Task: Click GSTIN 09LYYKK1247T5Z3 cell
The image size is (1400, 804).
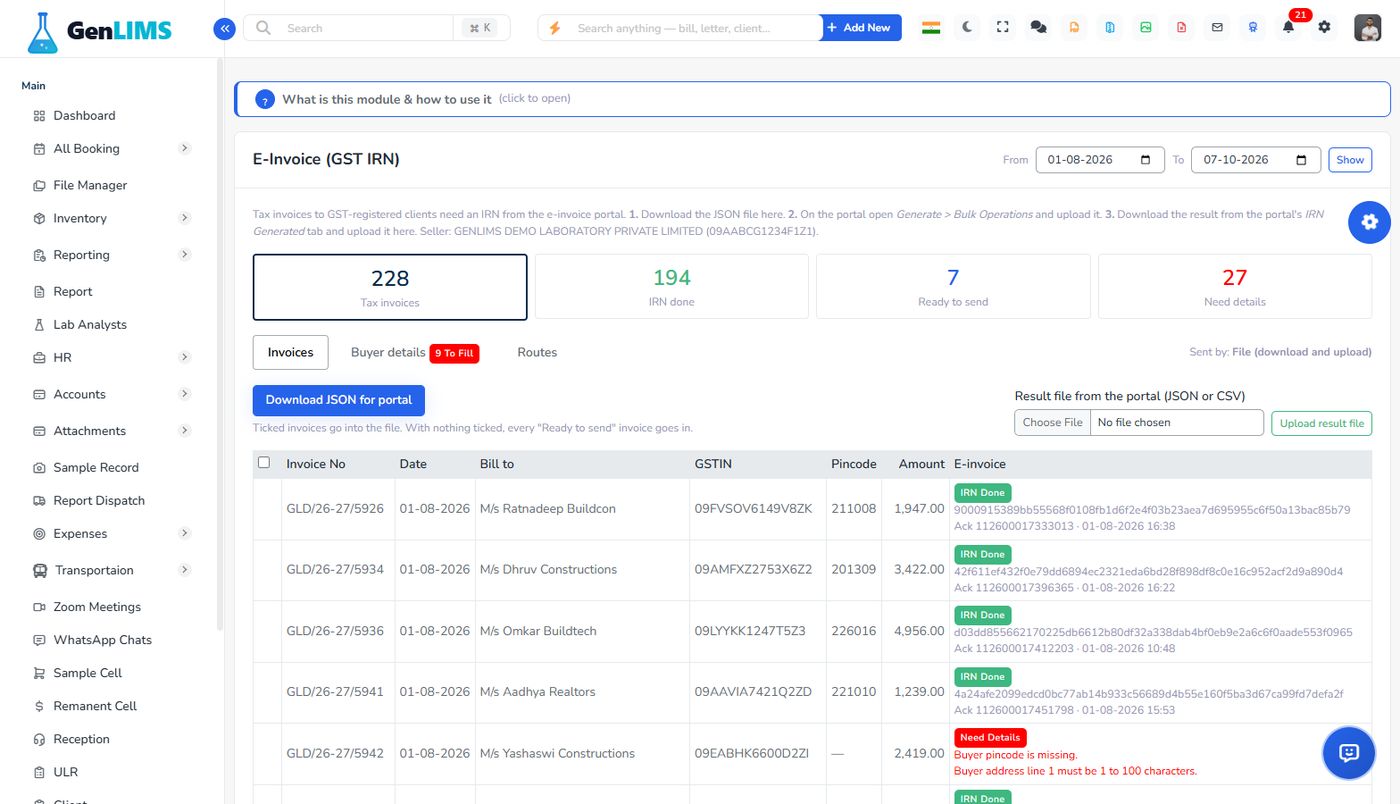Action: [750, 631]
